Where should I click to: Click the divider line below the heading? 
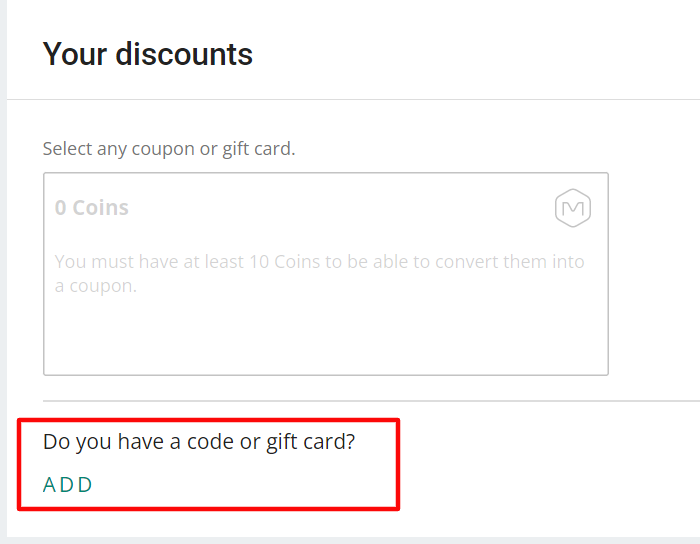(x=350, y=100)
